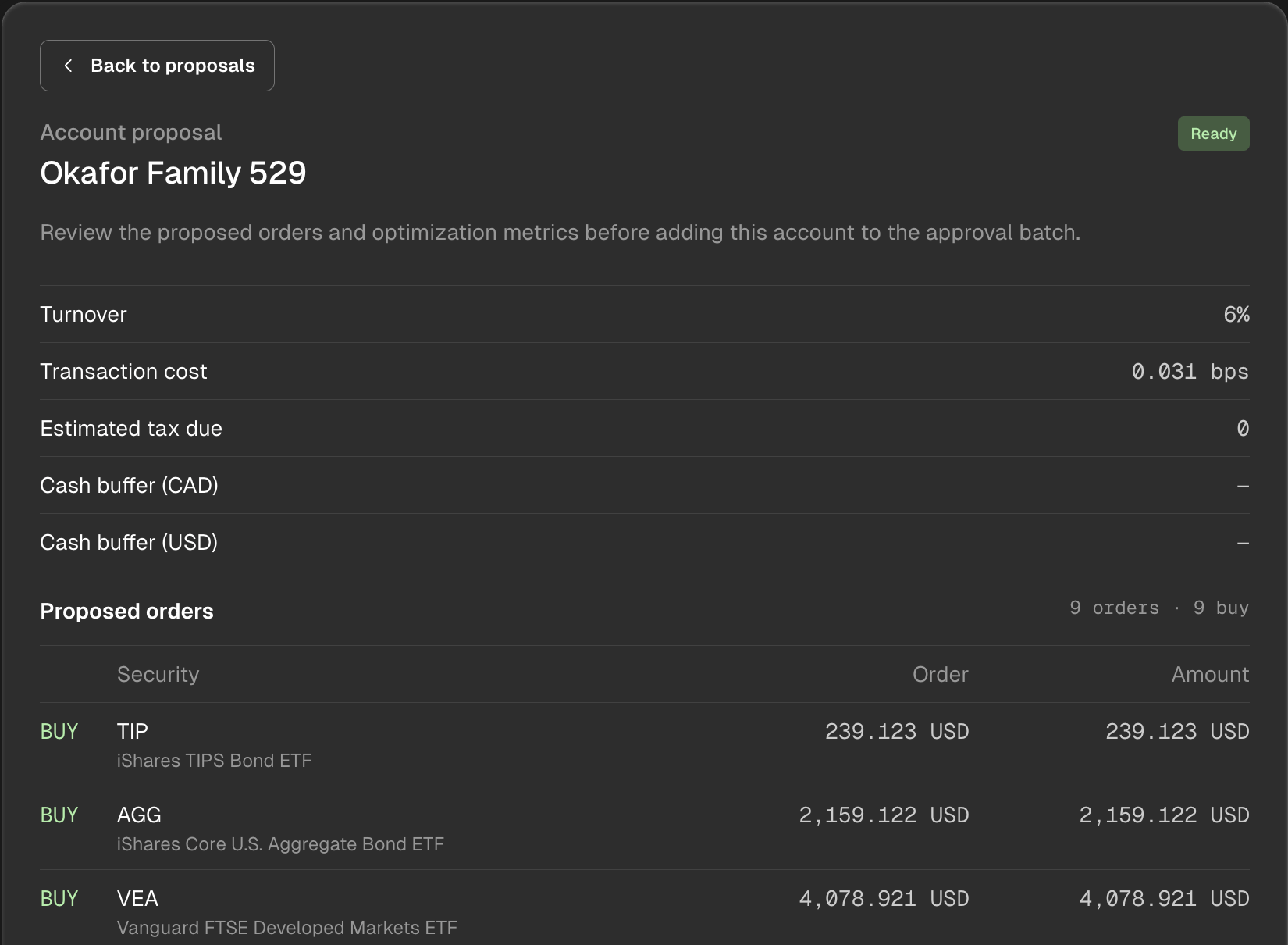Viewport: 1288px width, 945px height.
Task: Select the 0.031 bps value
Action: pyautogui.click(x=1190, y=371)
